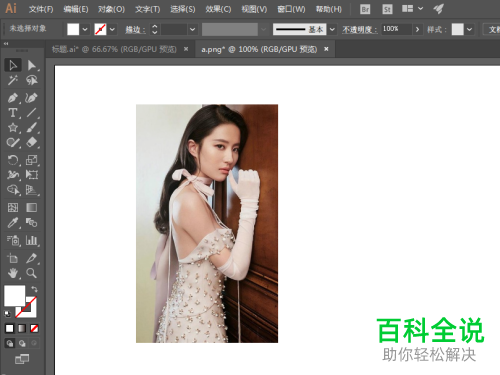Select the Zoom tool
Image resolution: width=500 pixels, height=375 pixels.
(x=32, y=273)
